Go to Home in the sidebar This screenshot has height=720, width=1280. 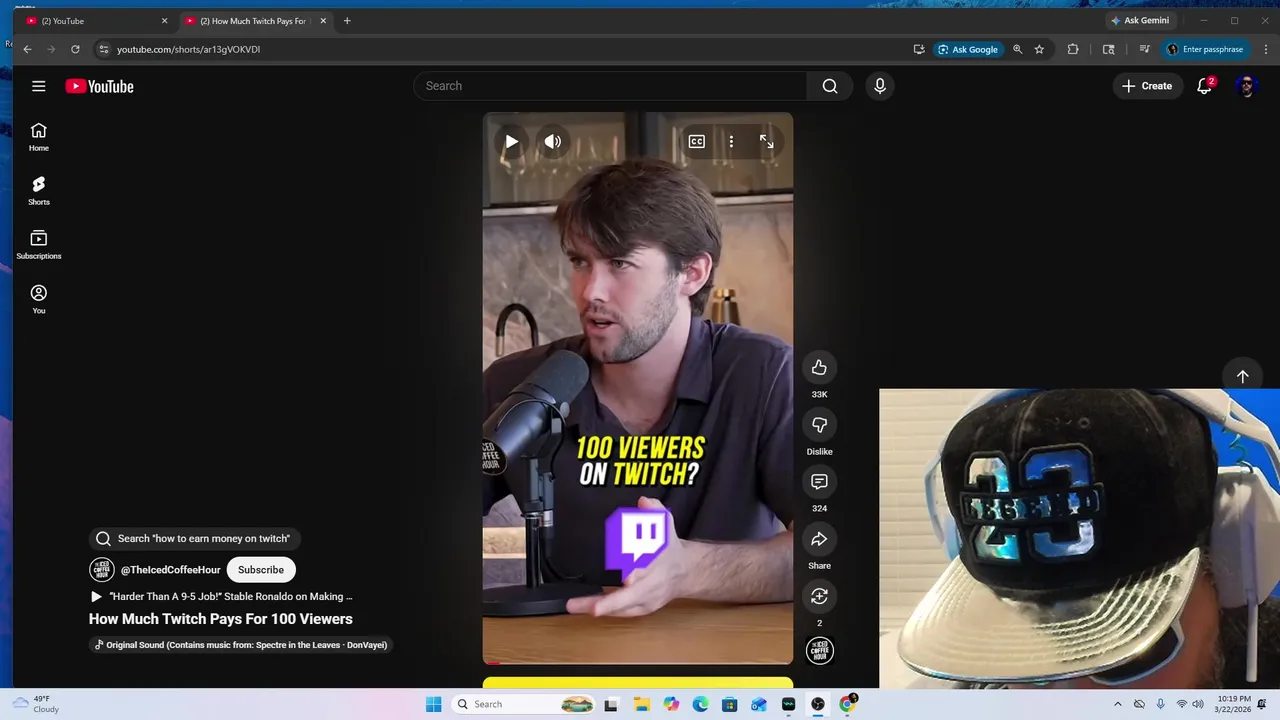pyautogui.click(x=38, y=137)
